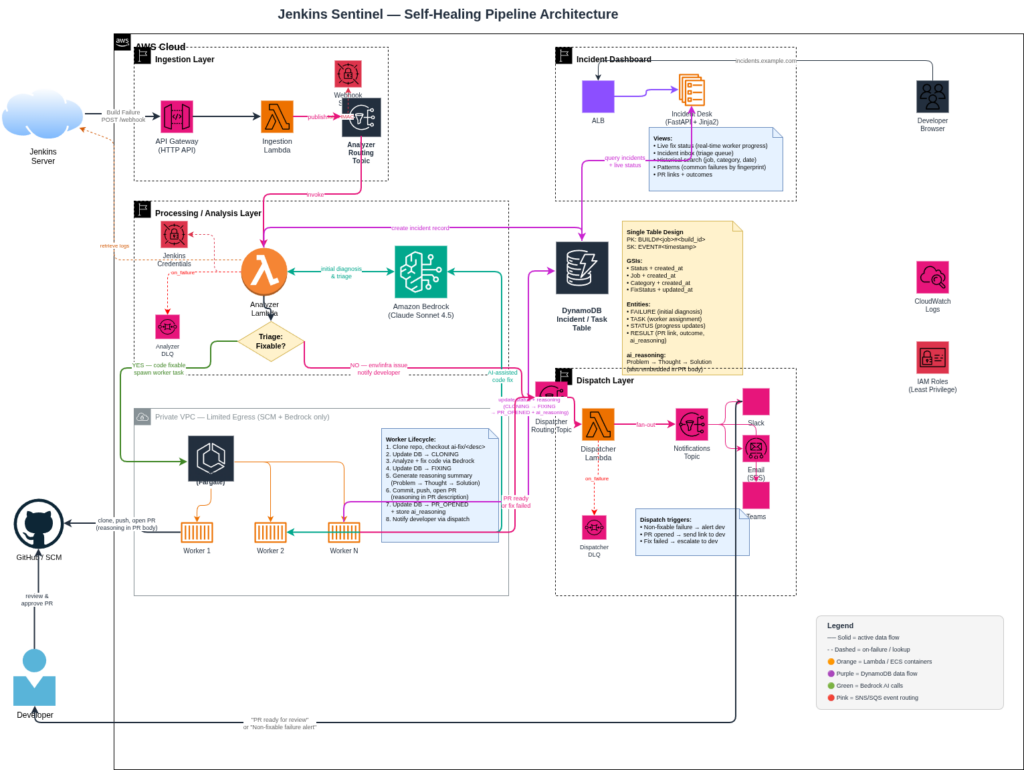Click the Dispatcher Lambda icon
The image size is (1024, 770).
(598, 425)
